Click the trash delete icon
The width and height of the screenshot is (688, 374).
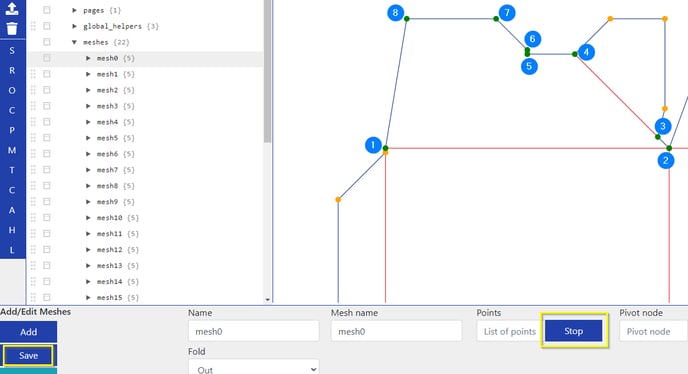tap(12, 29)
